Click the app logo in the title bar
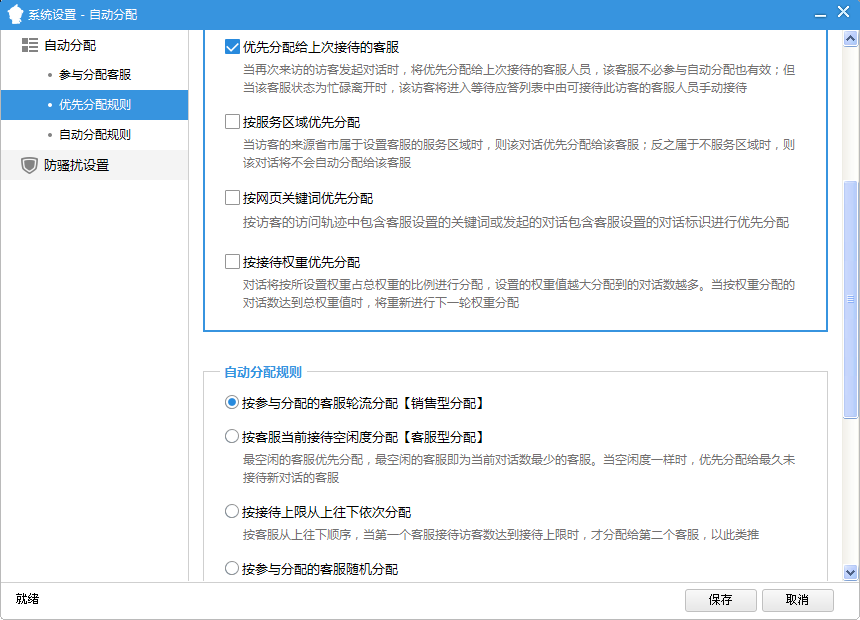Screen dimensions: 860x620 tap(15, 14)
